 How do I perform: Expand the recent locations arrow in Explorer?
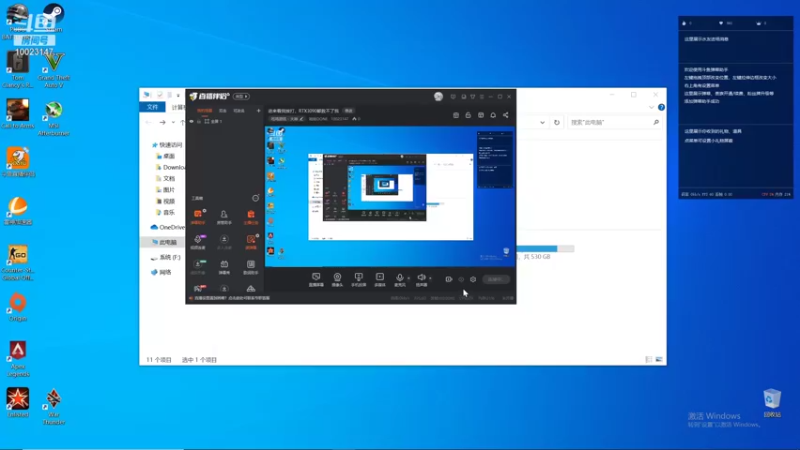click(173, 122)
